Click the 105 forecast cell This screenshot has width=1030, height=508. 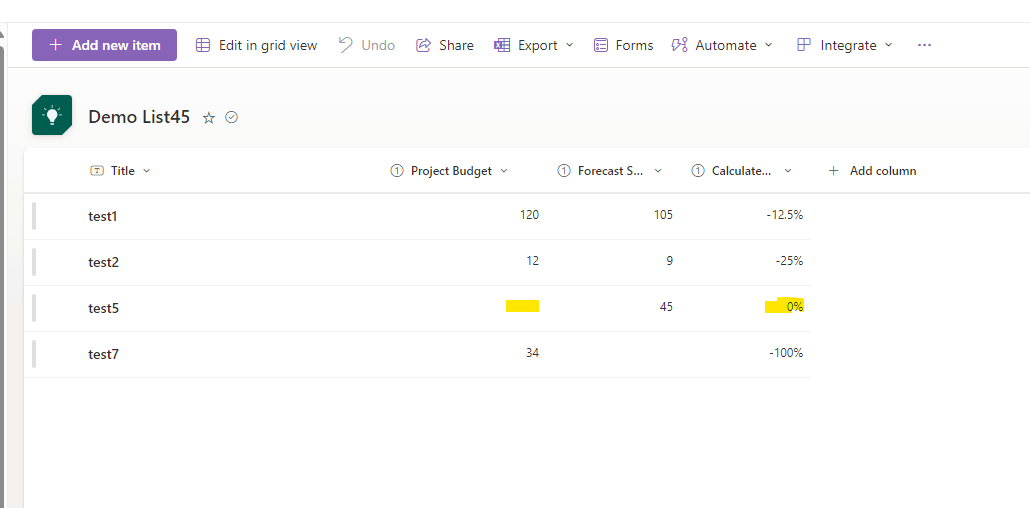point(665,214)
